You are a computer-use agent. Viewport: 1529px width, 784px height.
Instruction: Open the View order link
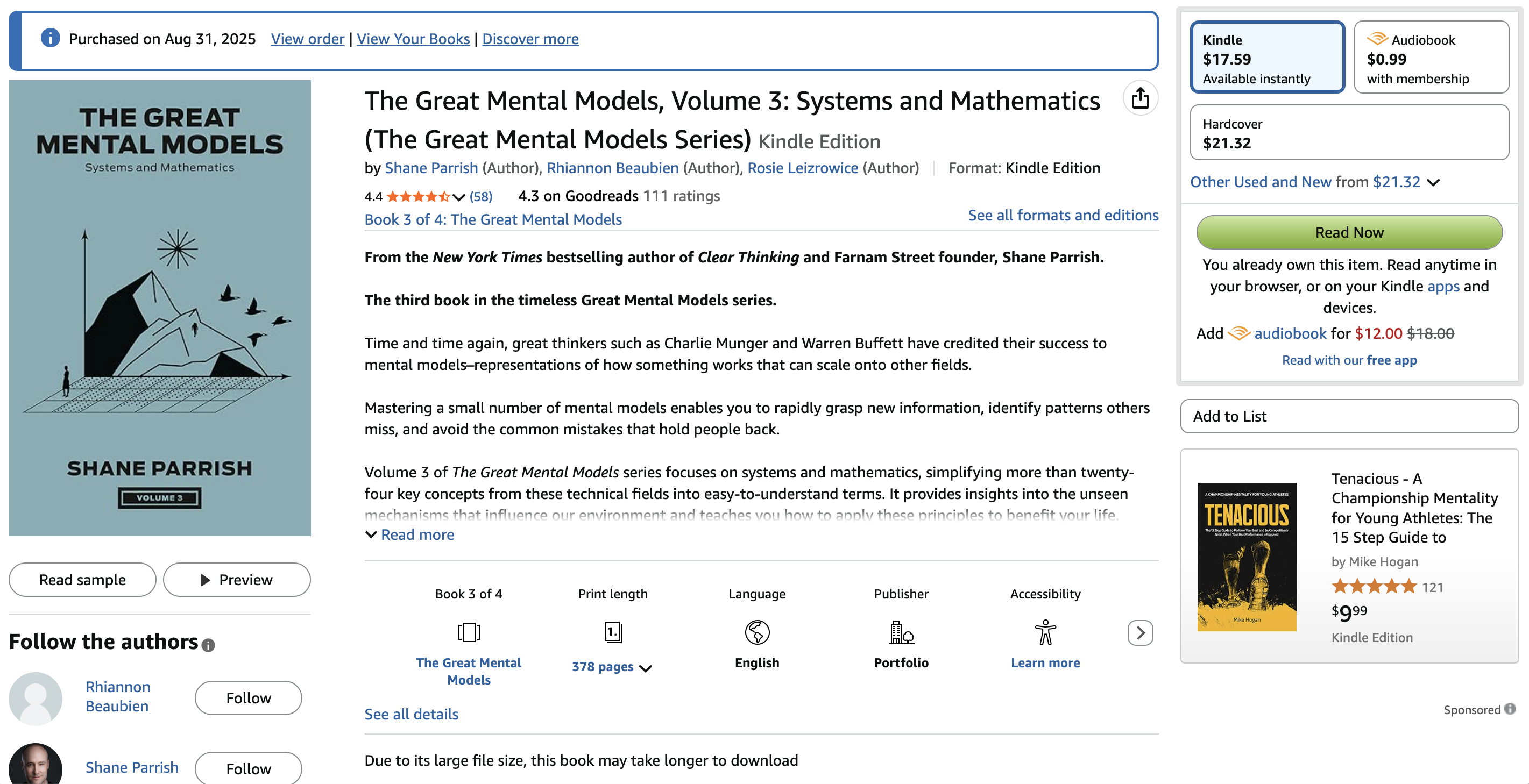307,39
